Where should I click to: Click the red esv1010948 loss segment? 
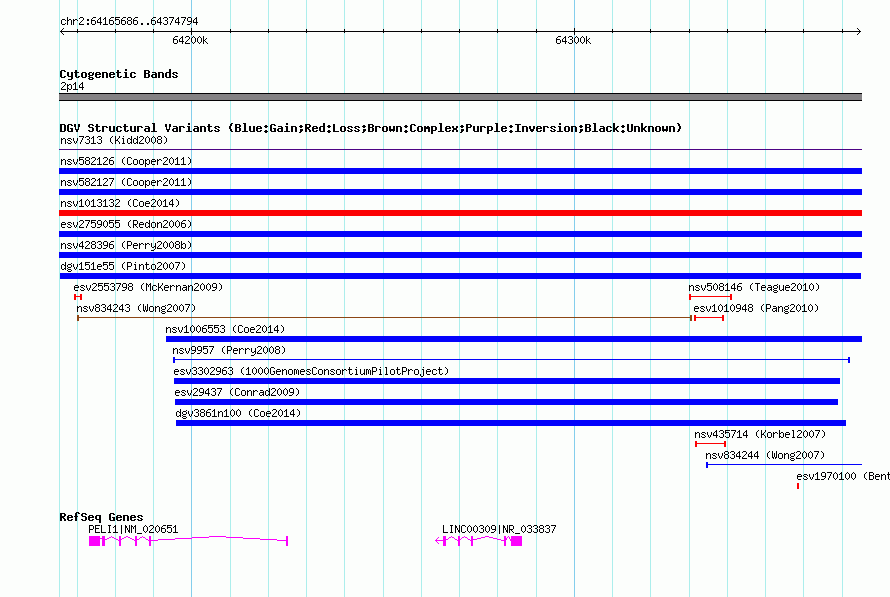(709, 318)
